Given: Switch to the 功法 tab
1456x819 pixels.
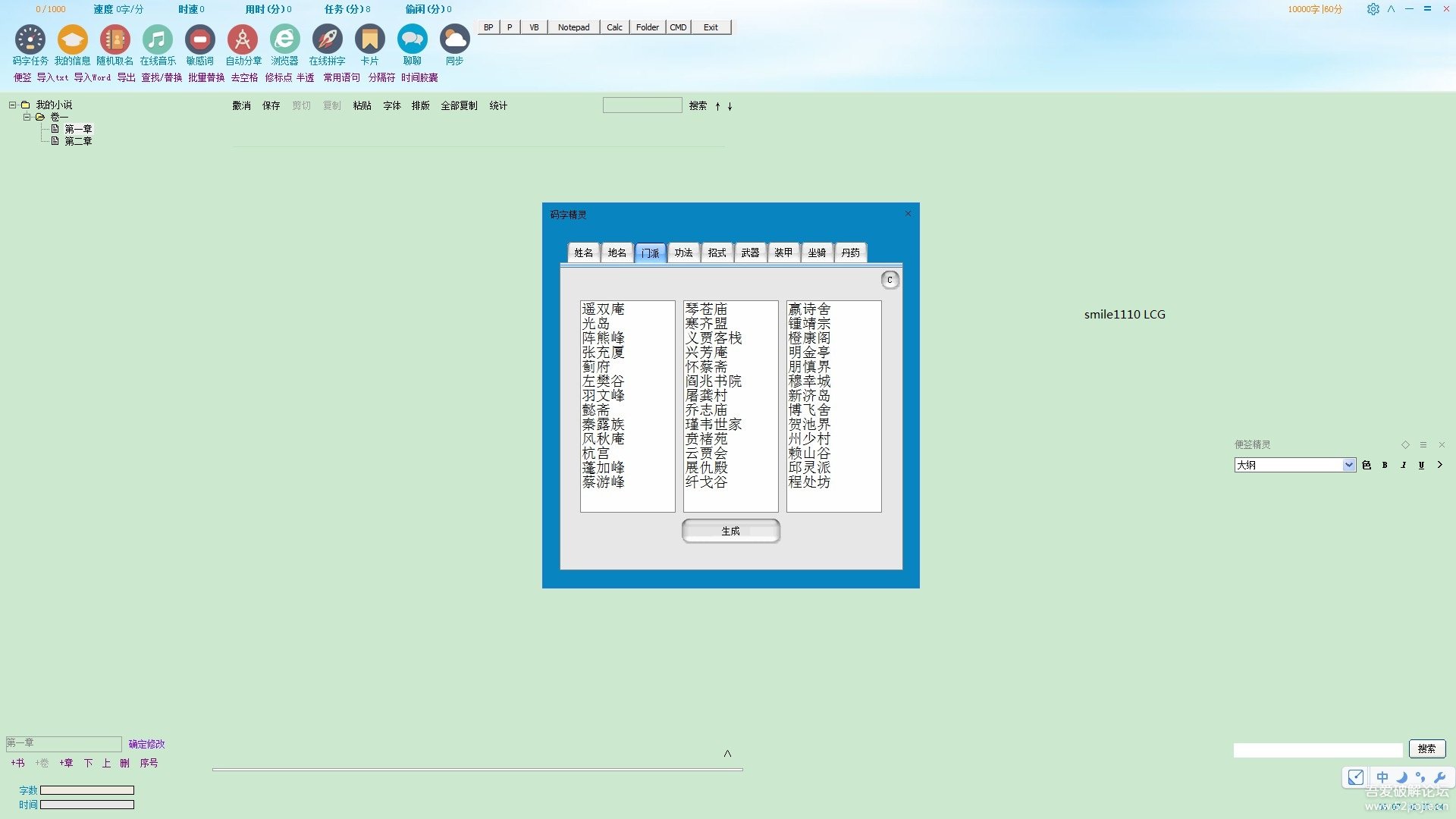Looking at the screenshot, I should 683,253.
